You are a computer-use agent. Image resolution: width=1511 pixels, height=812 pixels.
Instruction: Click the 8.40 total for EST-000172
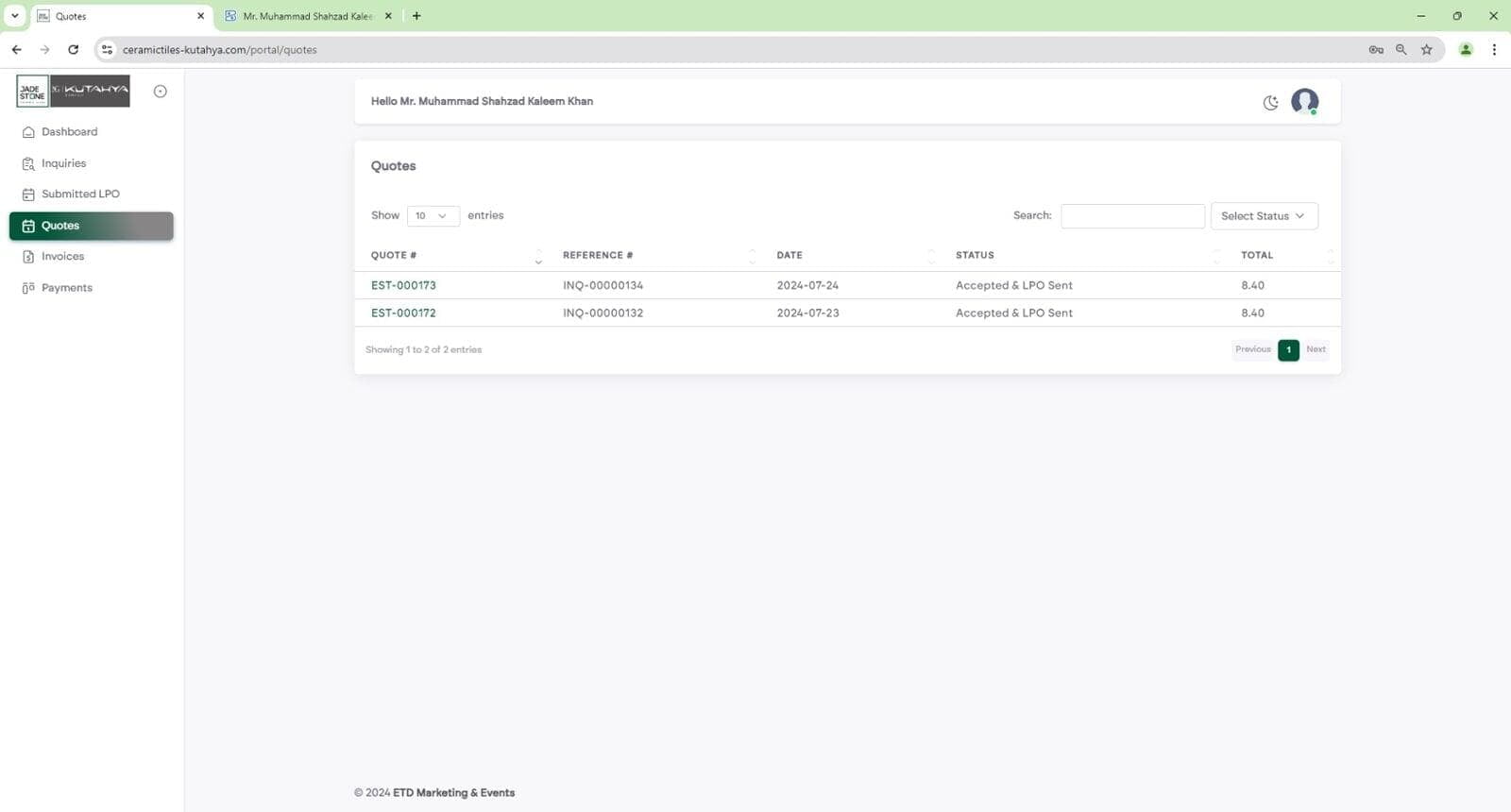pyautogui.click(x=1252, y=313)
